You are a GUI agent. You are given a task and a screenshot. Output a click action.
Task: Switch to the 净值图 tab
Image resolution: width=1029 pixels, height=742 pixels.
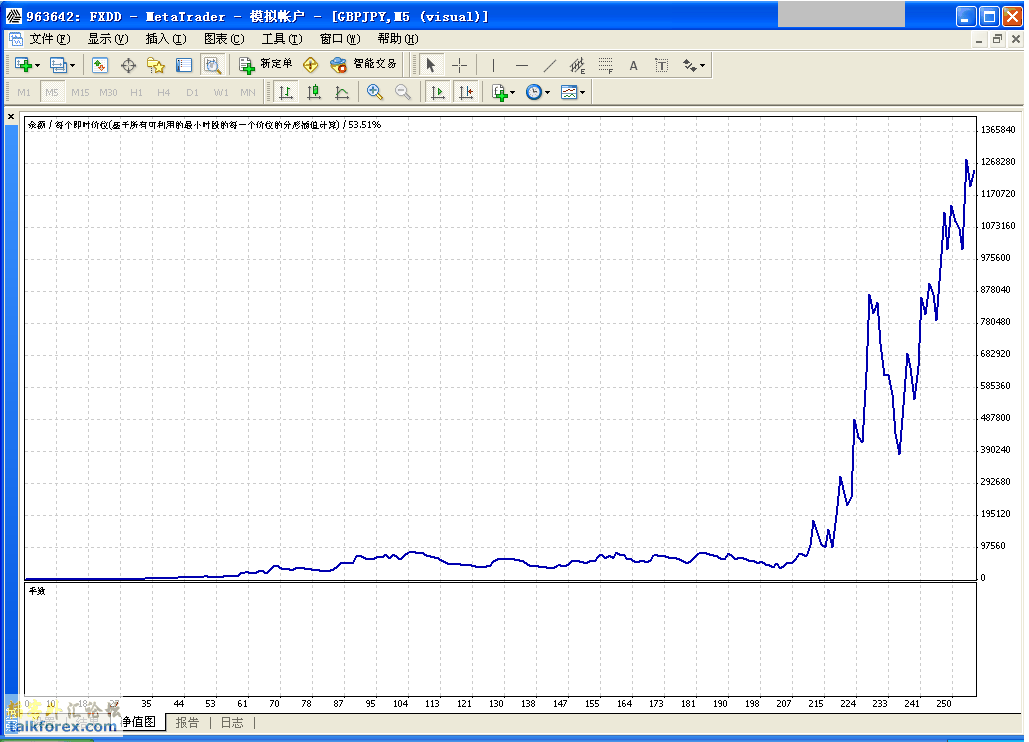coord(139,722)
